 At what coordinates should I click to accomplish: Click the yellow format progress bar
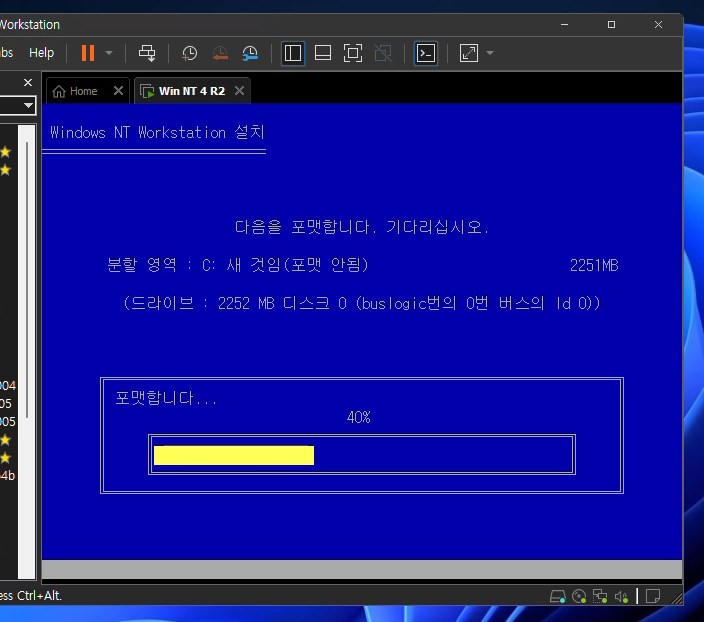pos(233,455)
